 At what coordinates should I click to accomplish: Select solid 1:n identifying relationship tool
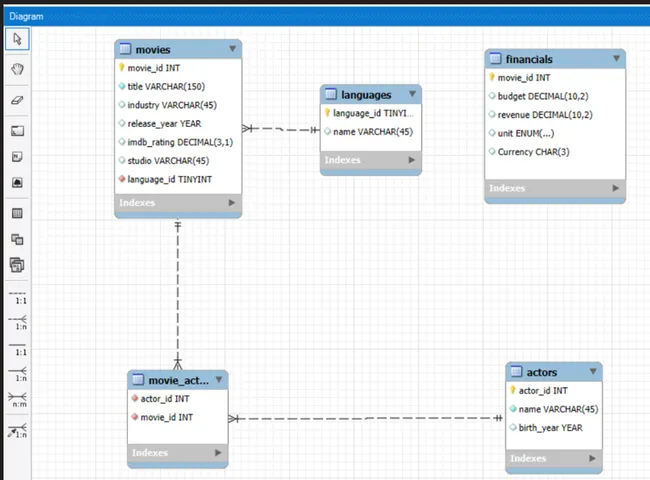tap(17, 374)
